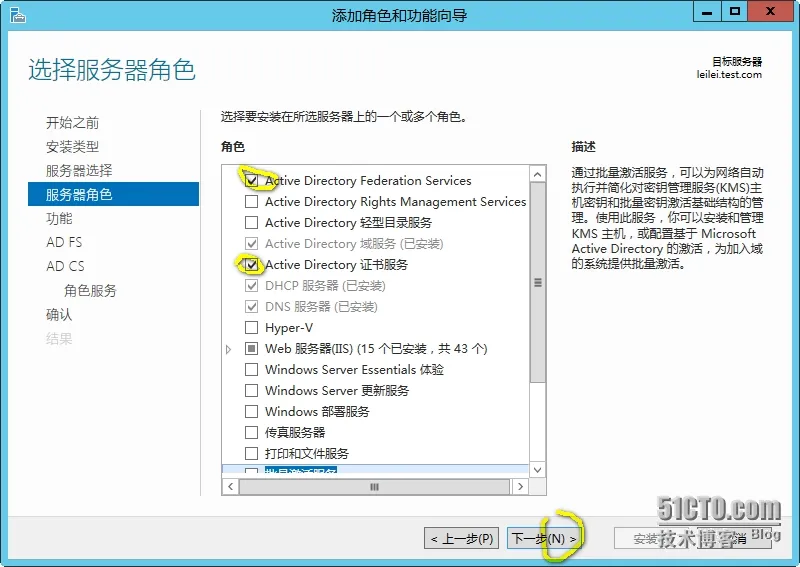Screen dimensions: 800x567
Task: Close the 添加角色和功能向导 window
Action: 771,12
